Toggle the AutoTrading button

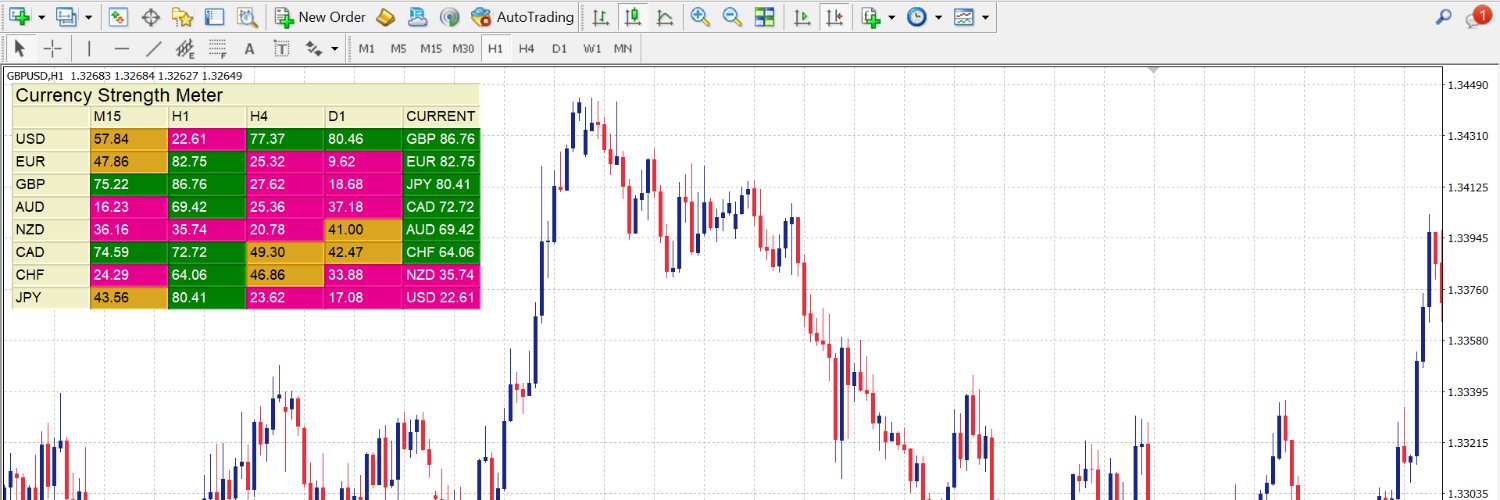(x=522, y=17)
